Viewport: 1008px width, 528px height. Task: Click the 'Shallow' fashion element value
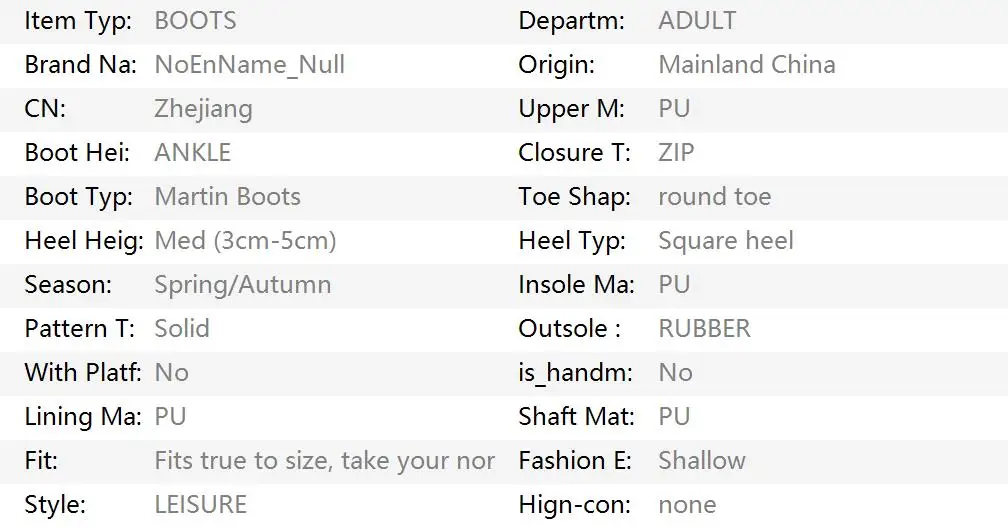click(701, 461)
